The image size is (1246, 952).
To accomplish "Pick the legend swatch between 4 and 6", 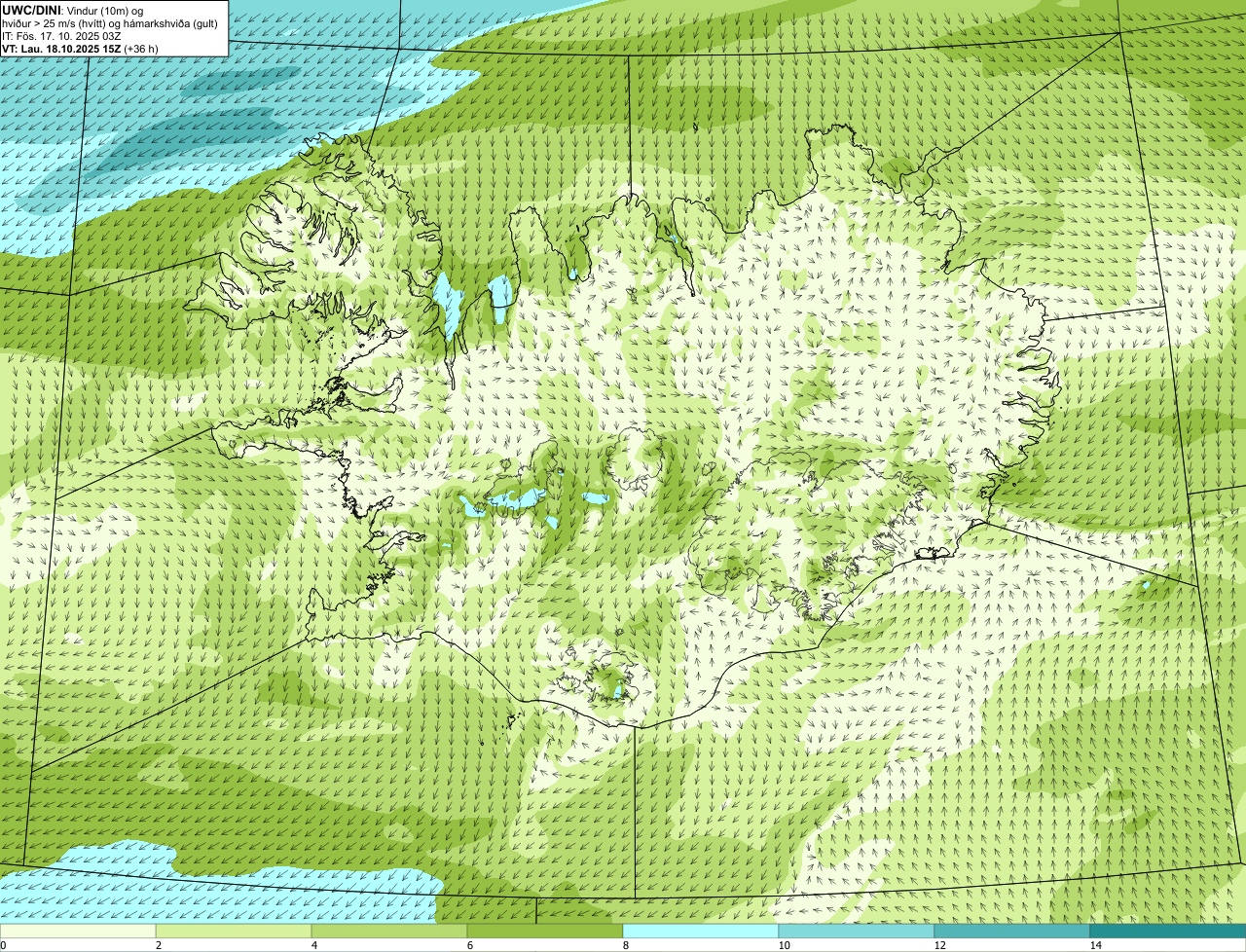I will (x=389, y=932).
